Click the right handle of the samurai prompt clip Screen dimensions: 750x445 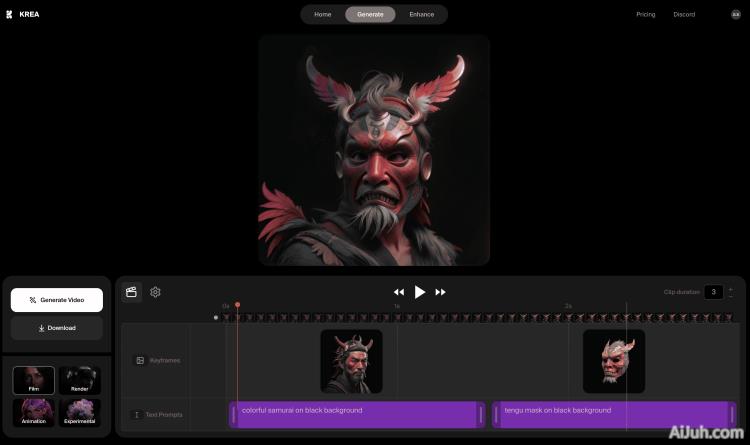pos(481,414)
